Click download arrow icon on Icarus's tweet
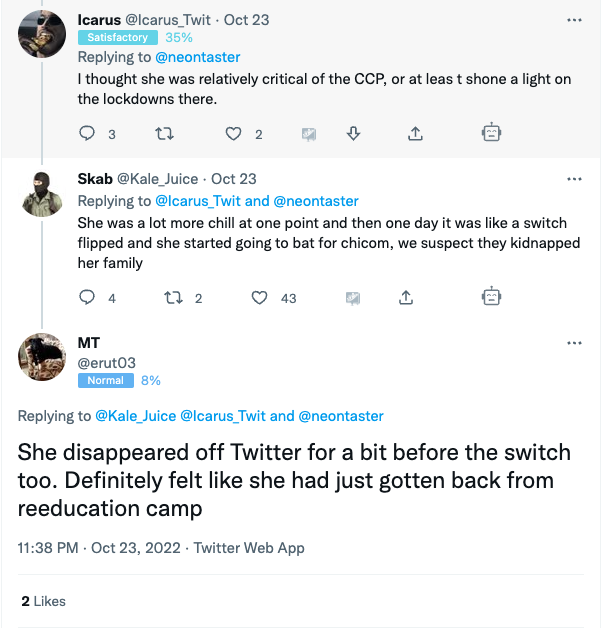The height and width of the screenshot is (628, 602). click(x=353, y=133)
